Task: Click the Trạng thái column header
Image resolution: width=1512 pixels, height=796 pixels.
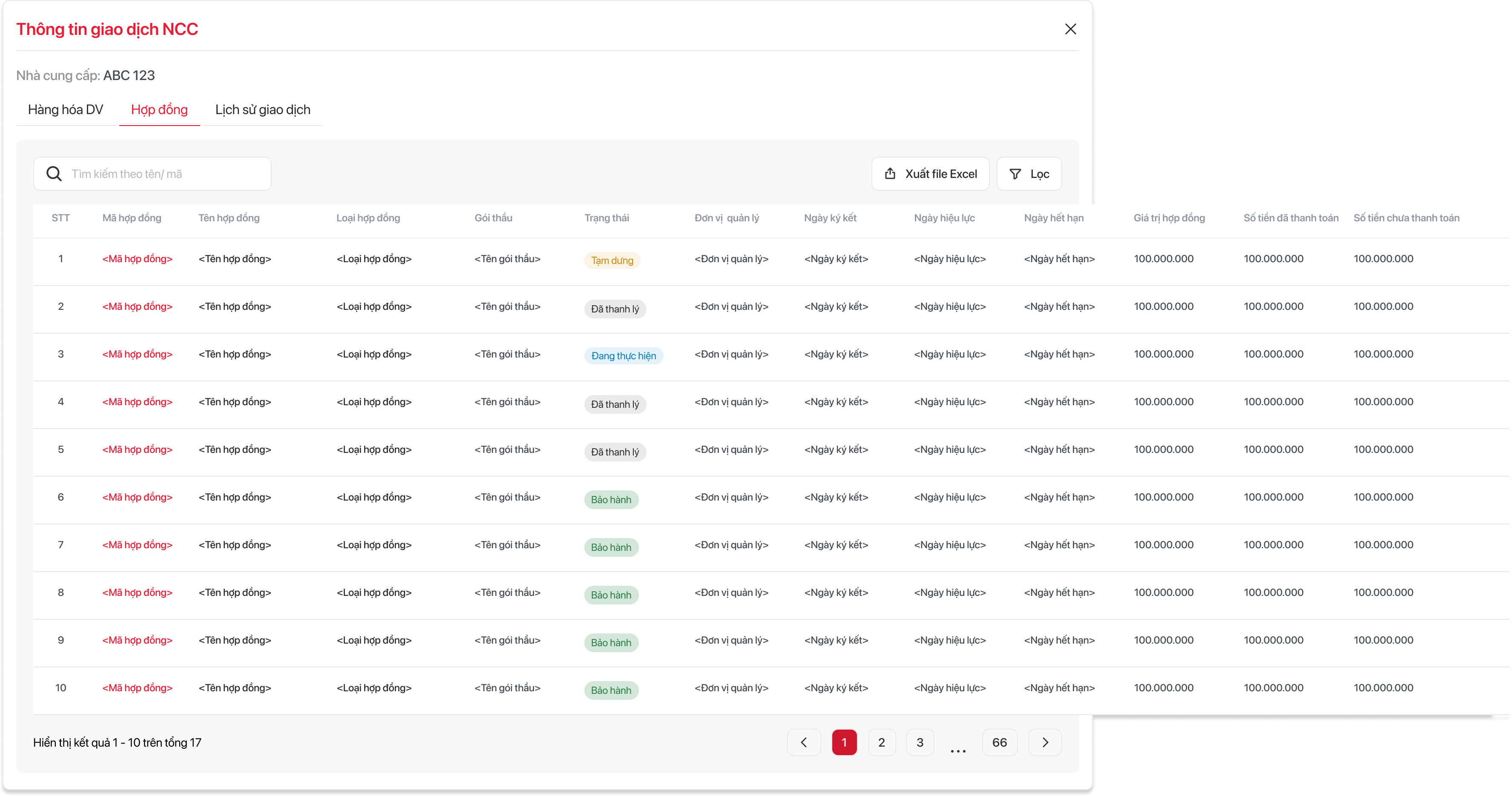Action: 607,218
